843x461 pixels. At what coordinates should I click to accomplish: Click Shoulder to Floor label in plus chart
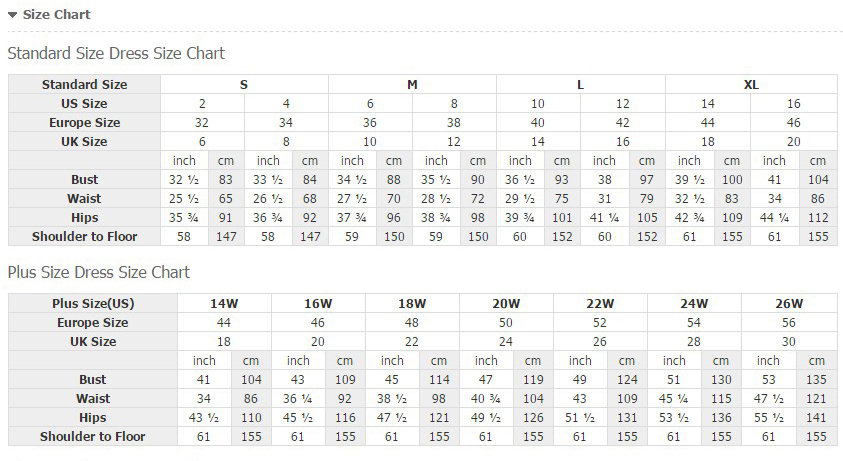[93, 437]
